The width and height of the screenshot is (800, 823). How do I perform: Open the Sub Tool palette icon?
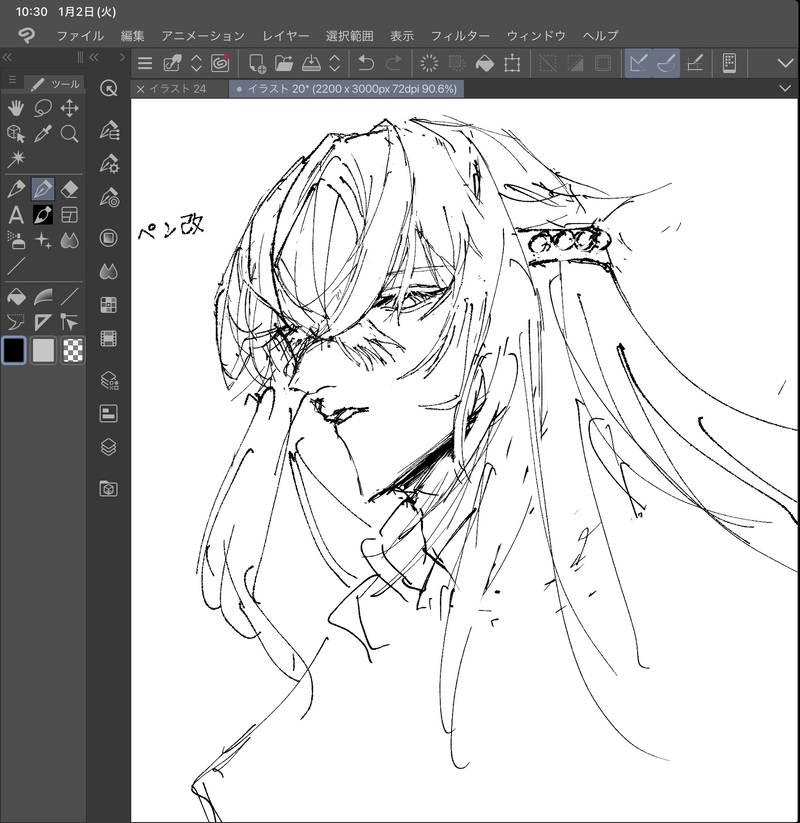pyautogui.click(x=109, y=130)
